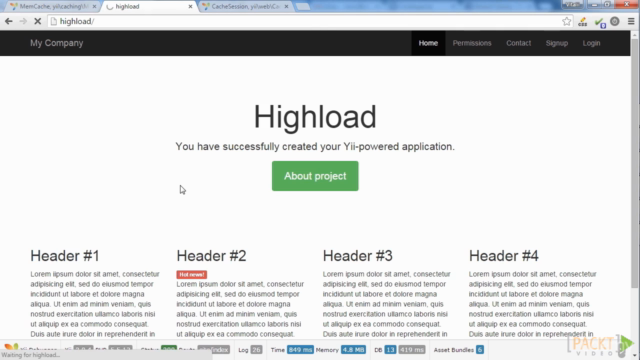Click the 419 ms DB time badge
Screen dimensions: 640x360
(412, 350)
